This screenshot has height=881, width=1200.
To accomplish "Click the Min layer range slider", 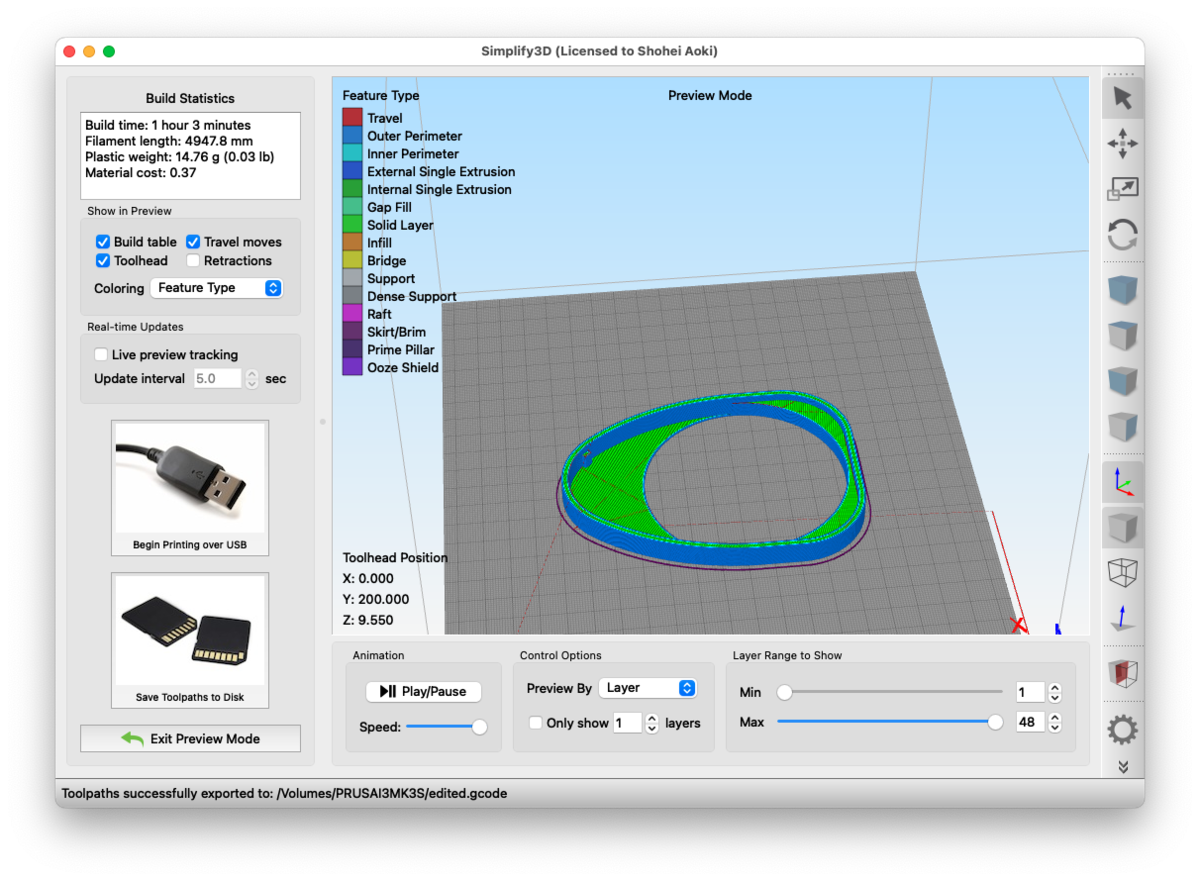I will (890, 691).
